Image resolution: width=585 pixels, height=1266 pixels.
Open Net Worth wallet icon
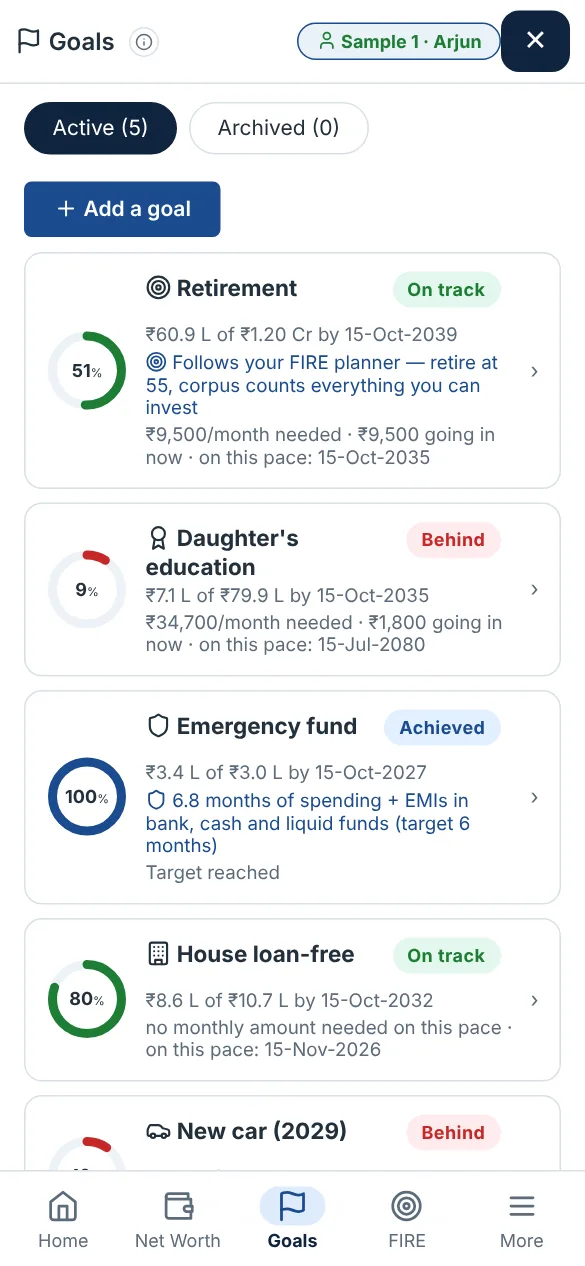178,1206
